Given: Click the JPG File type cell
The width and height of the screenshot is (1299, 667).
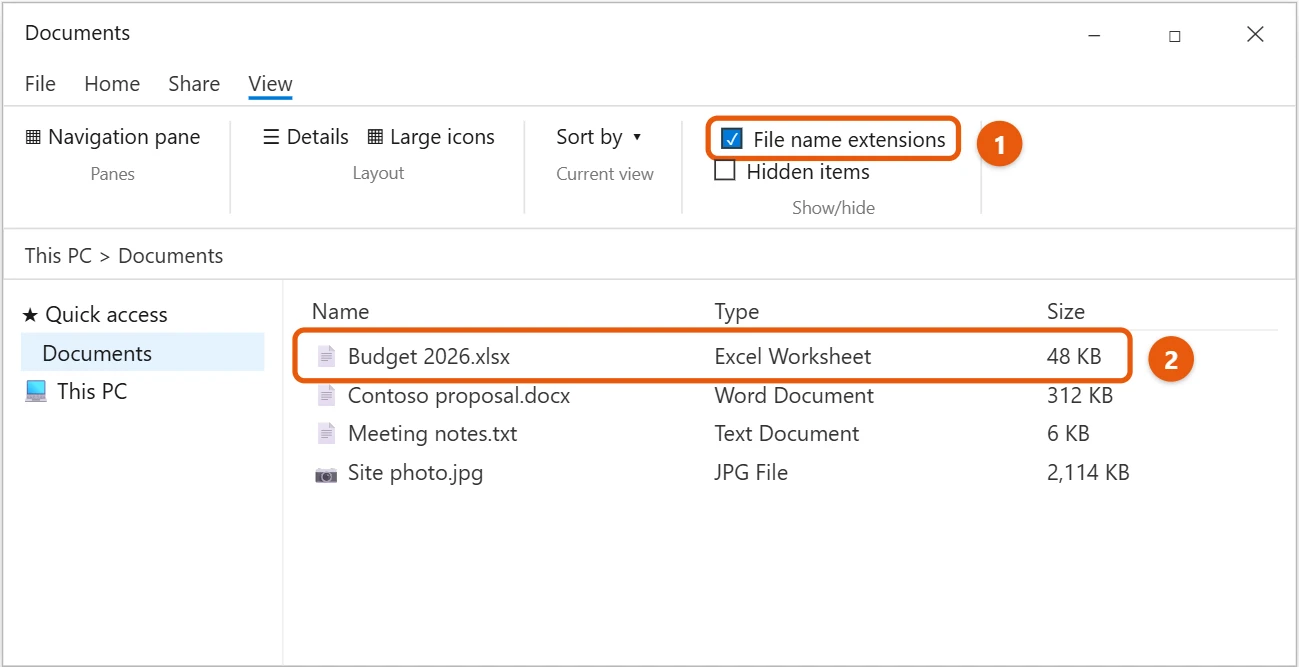Looking at the screenshot, I should (x=751, y=473).
